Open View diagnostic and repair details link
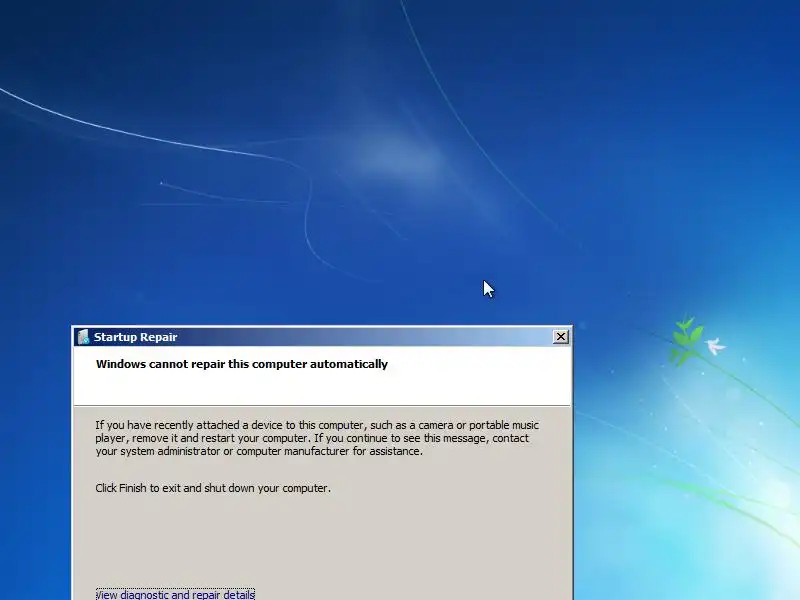 [175, 594]
